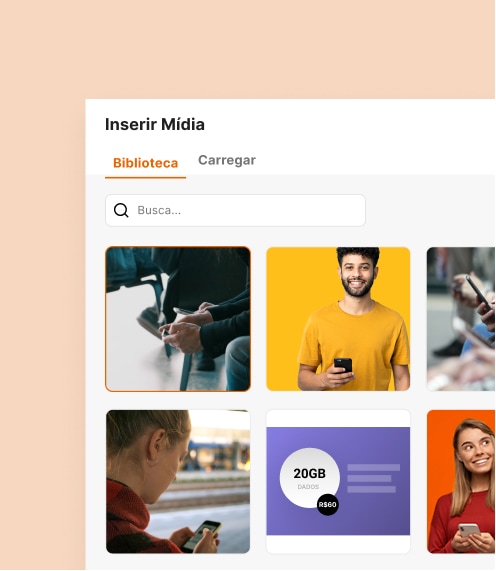This screenshot has width=496, height=571.
Task: Switch to the Biblioteca tab
Action: [x=145, y=163]
